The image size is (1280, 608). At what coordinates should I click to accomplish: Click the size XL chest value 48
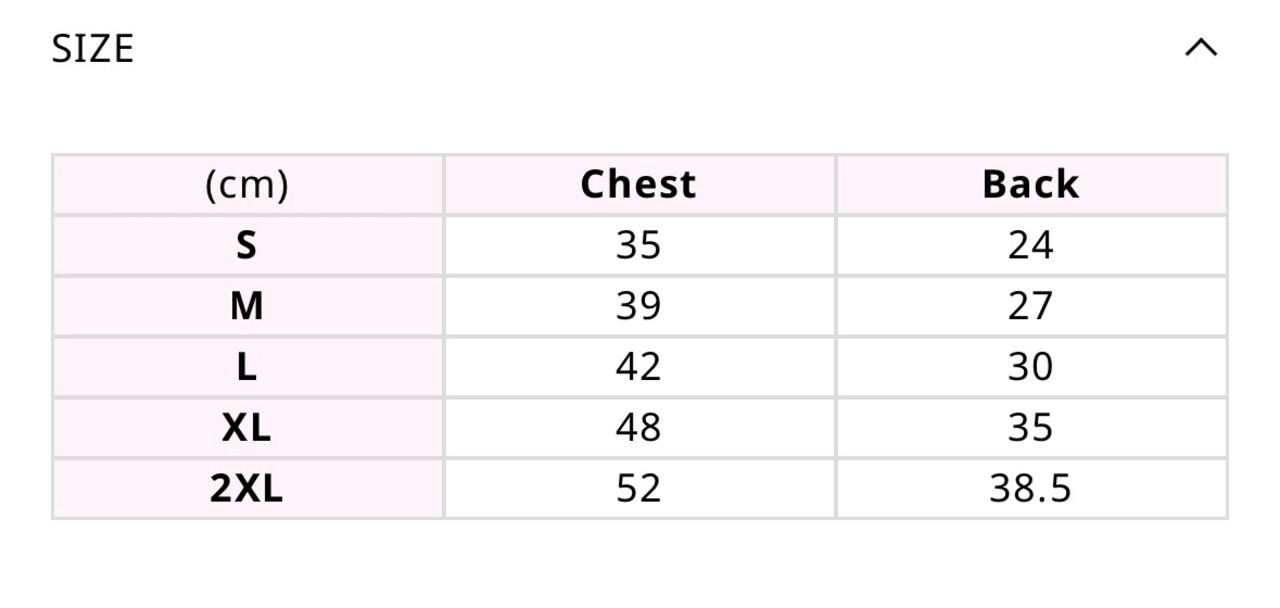(x=638, y=429)
